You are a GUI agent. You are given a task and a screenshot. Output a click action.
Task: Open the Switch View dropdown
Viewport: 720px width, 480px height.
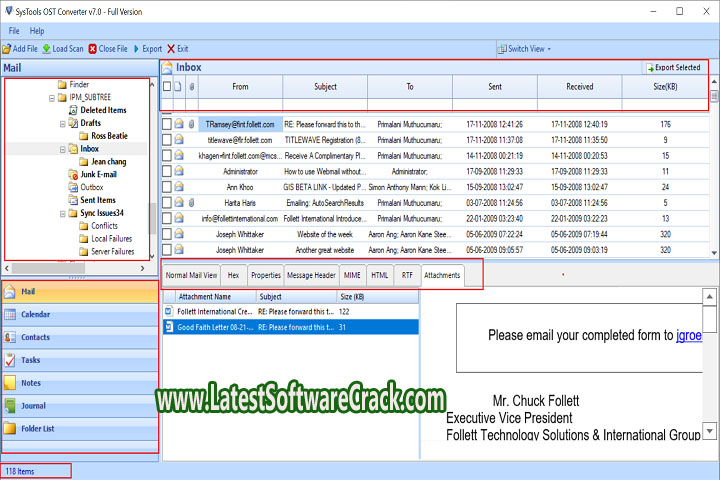[528, 48]
